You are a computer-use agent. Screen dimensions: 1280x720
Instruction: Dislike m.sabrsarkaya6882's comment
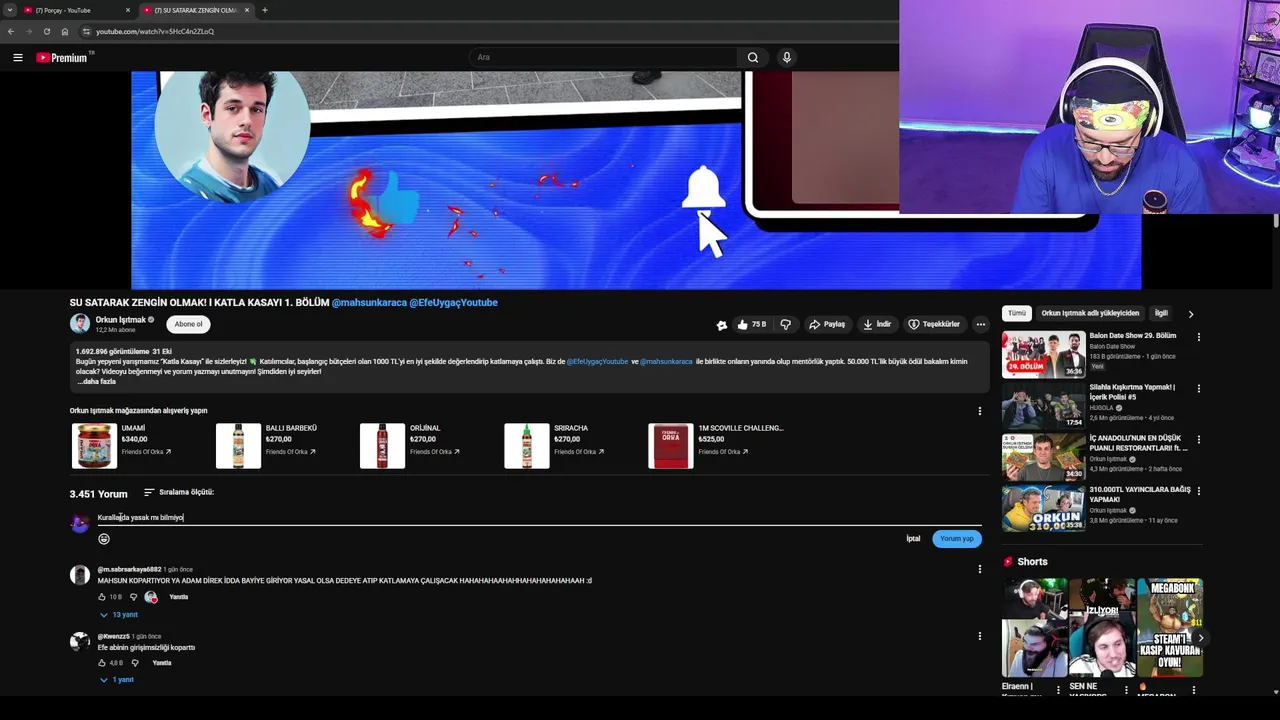tap(133, 597)
